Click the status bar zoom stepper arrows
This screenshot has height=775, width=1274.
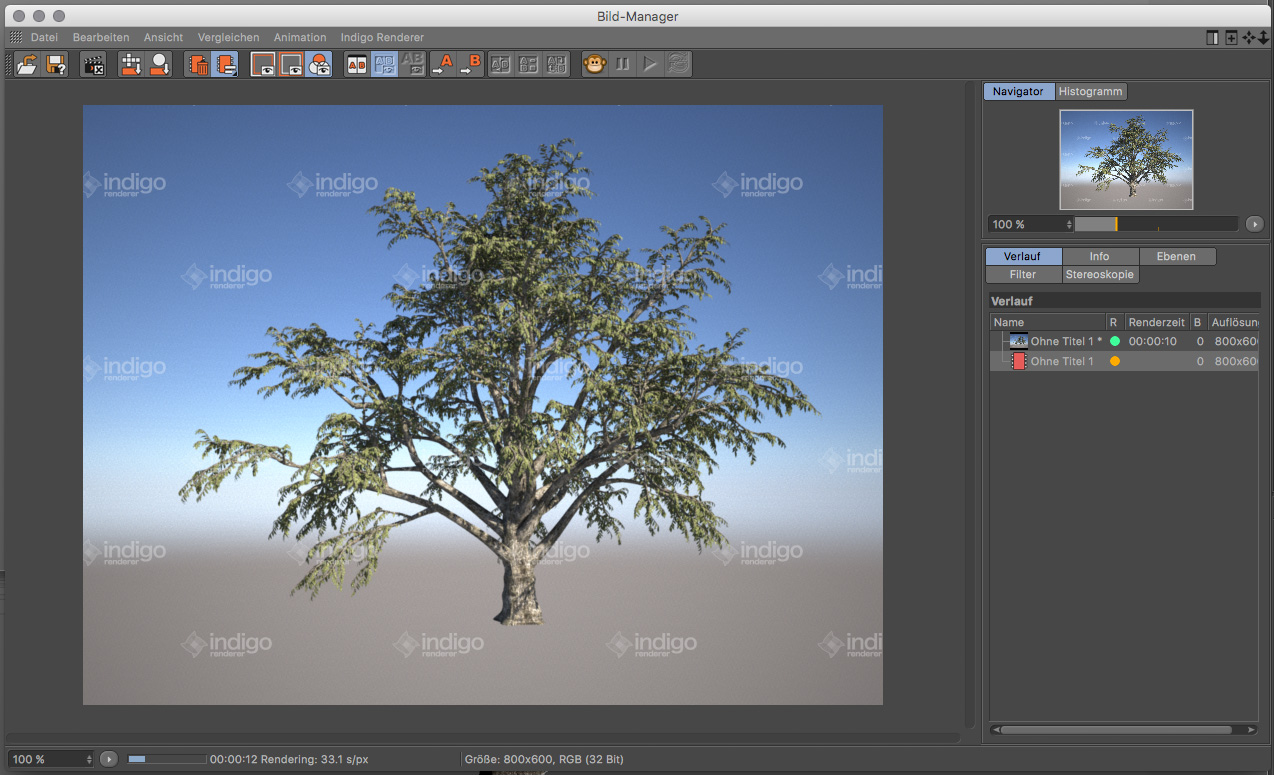(91, 759)
